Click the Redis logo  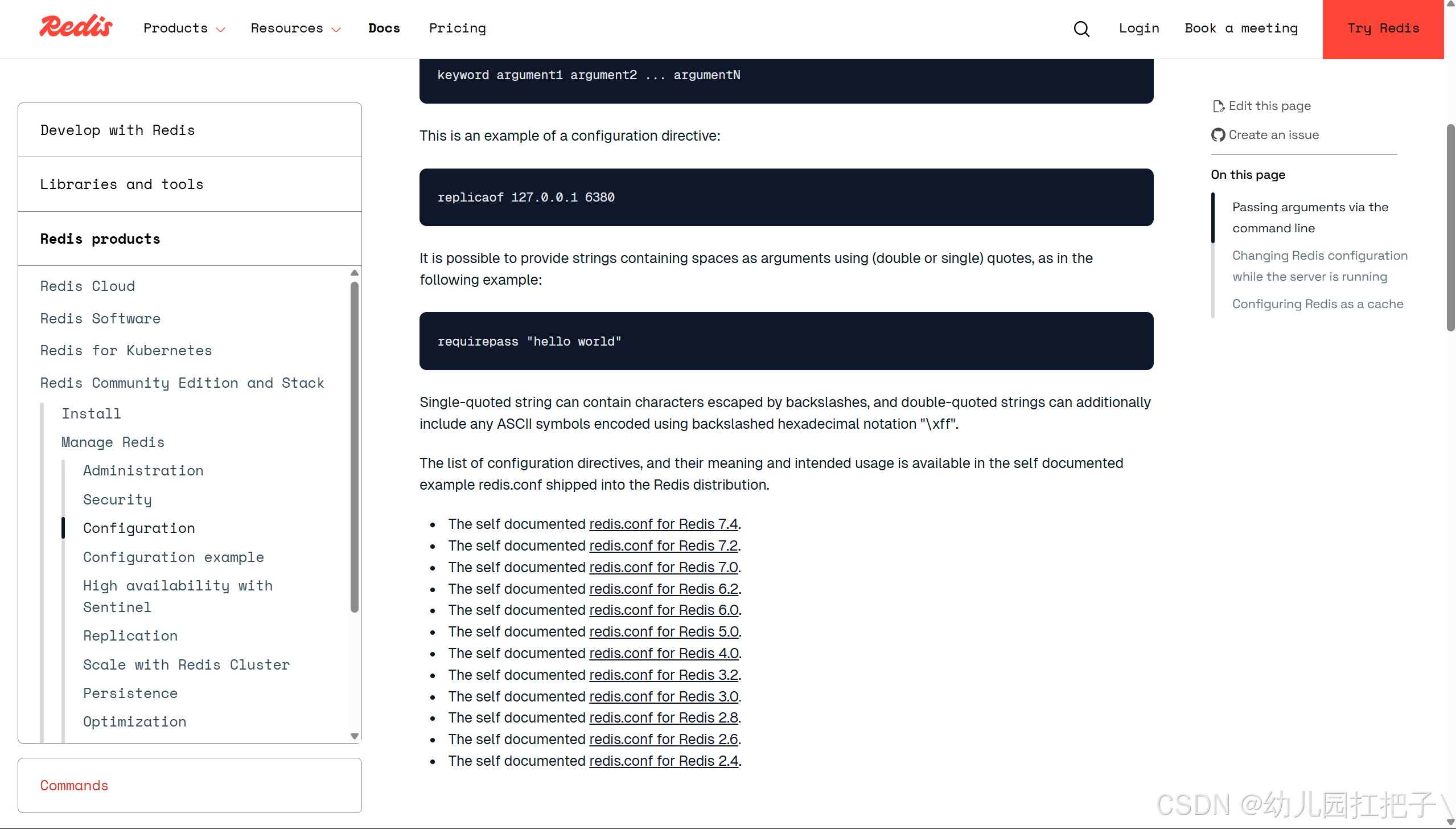76,27
